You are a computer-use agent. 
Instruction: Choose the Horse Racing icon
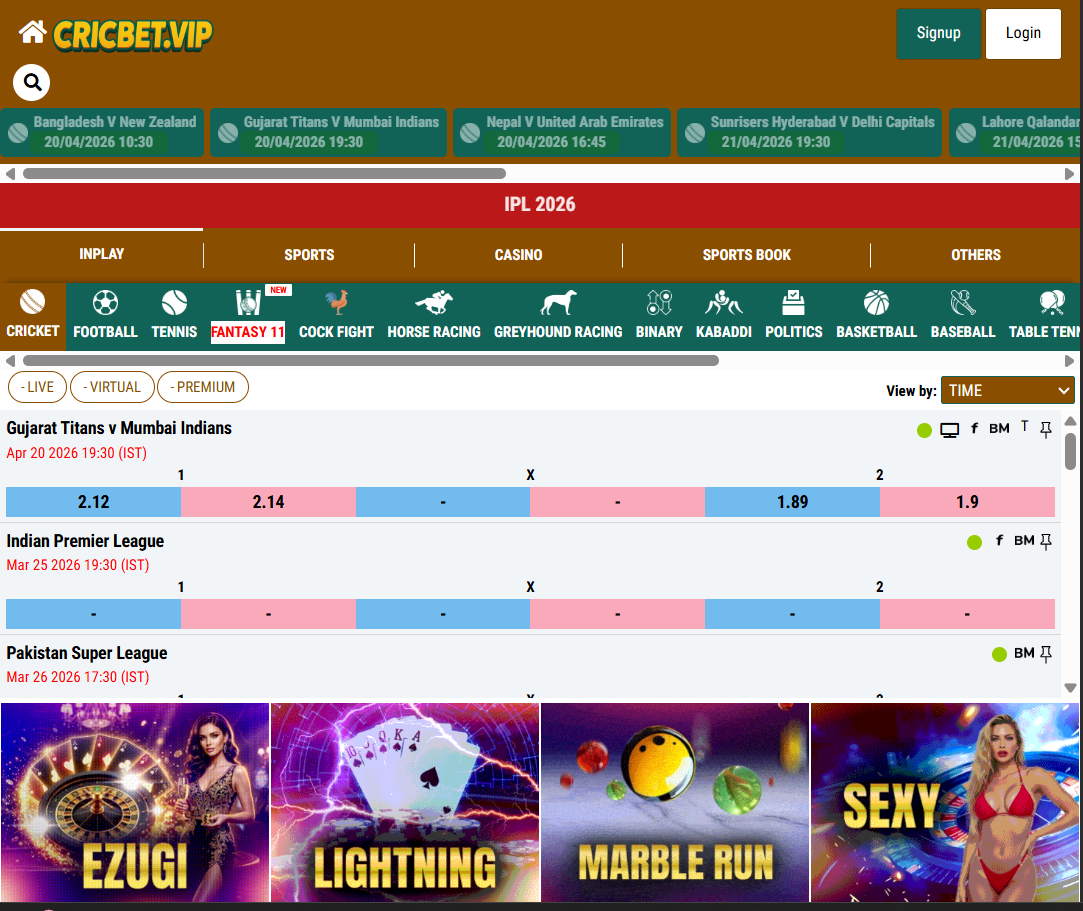click(434, 303)
